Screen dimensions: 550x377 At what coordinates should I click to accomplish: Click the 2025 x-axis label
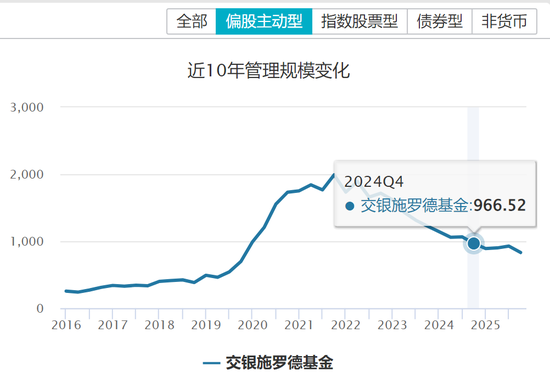click(x=485, y=325)
